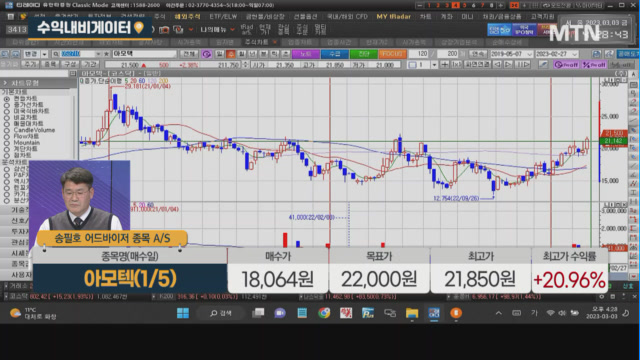
Task: Open the MY tRadar menu
Action: [394, 17]
